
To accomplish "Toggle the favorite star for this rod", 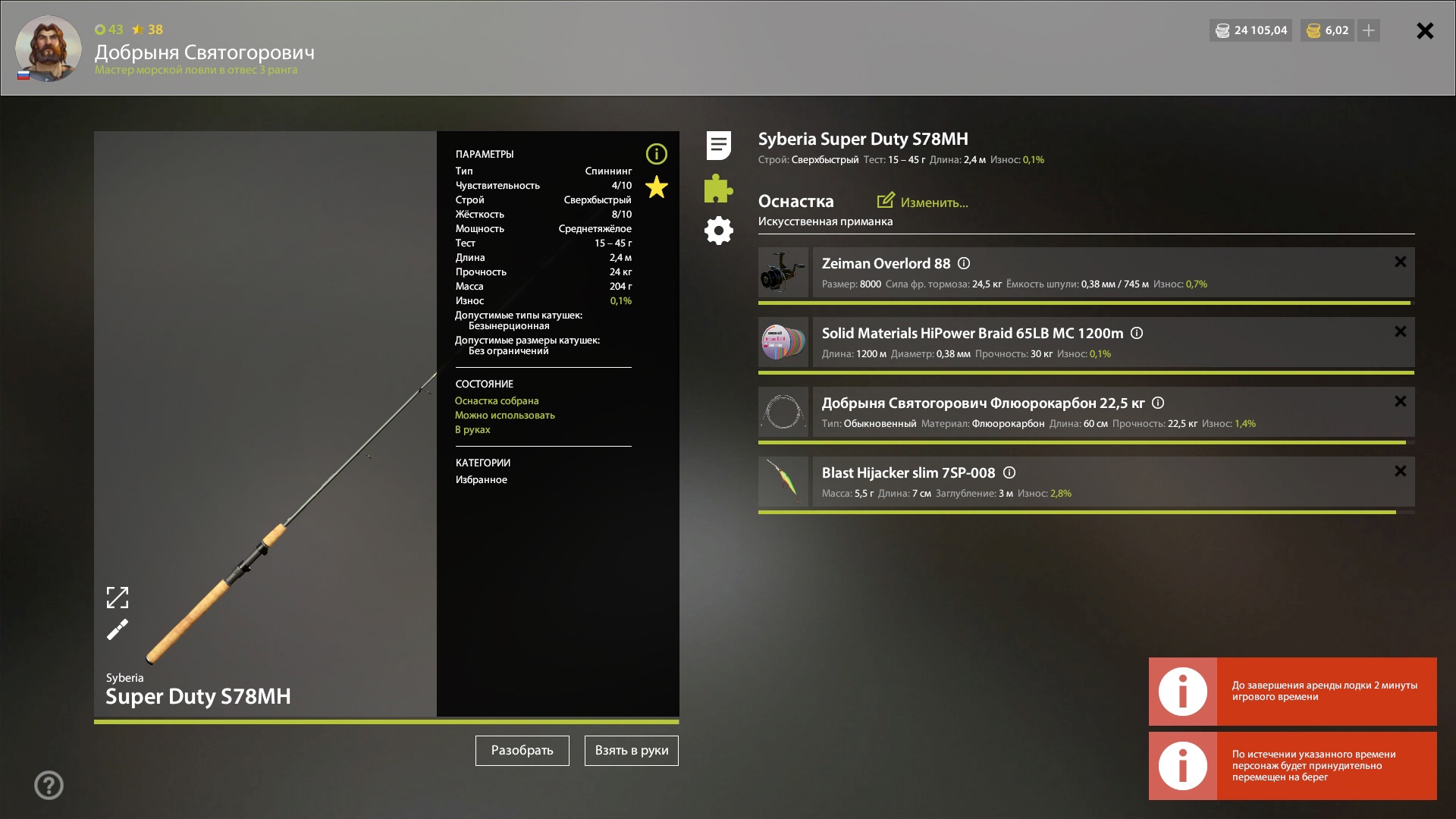I will 656,187.
